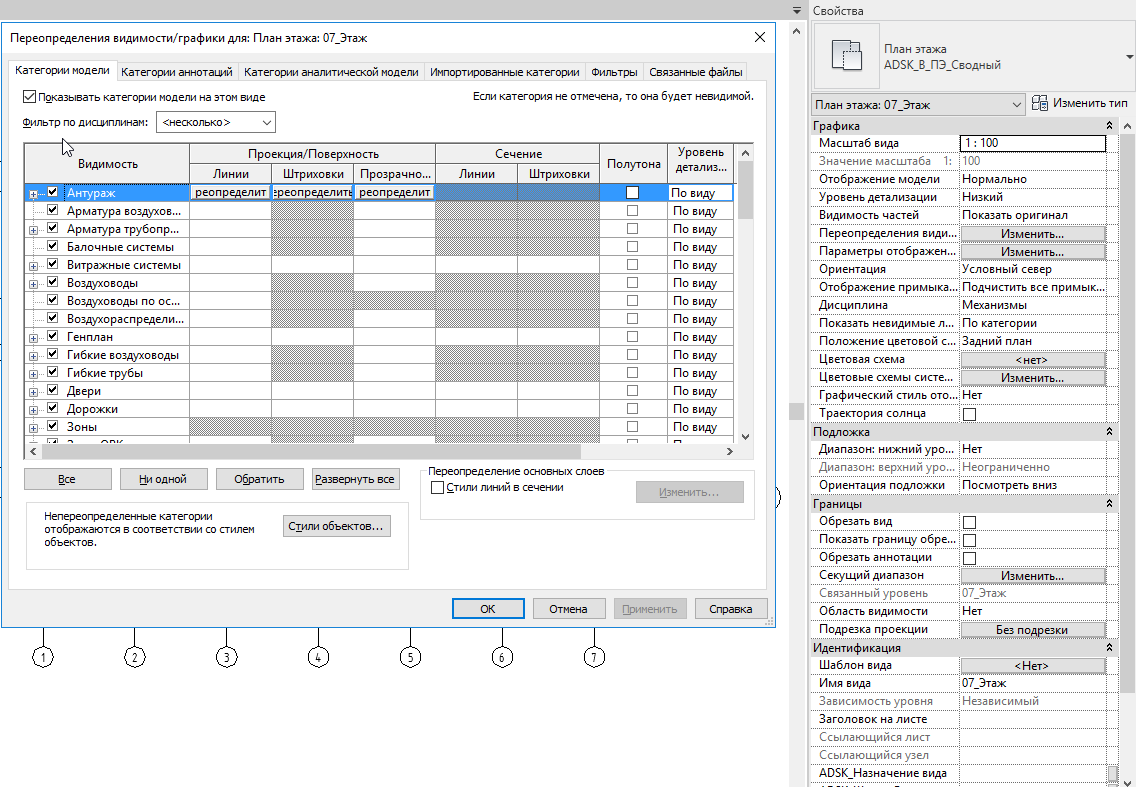Collapse the Идентификация properties section
The height and width of the screenshot is (787, 1136).
[1108, 647]
